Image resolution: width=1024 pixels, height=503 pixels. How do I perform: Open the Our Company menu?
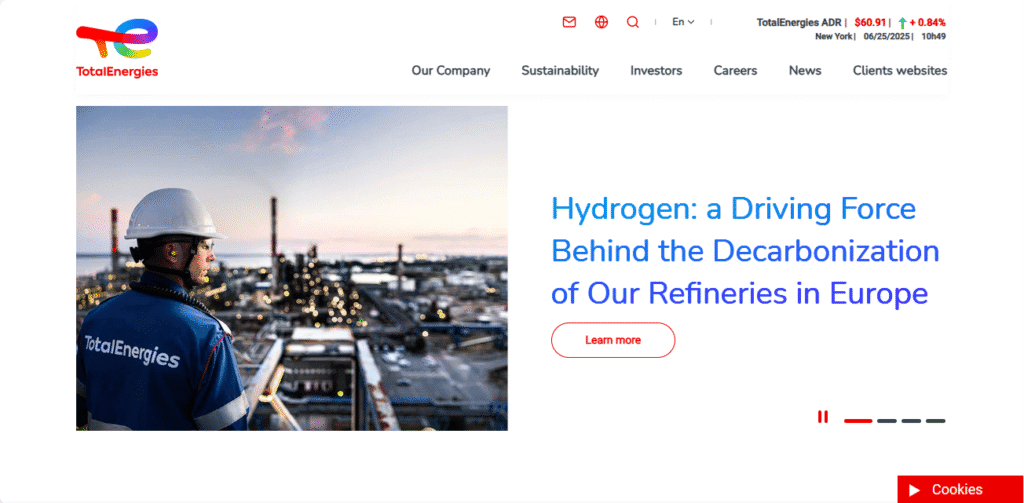coord(451,71)
